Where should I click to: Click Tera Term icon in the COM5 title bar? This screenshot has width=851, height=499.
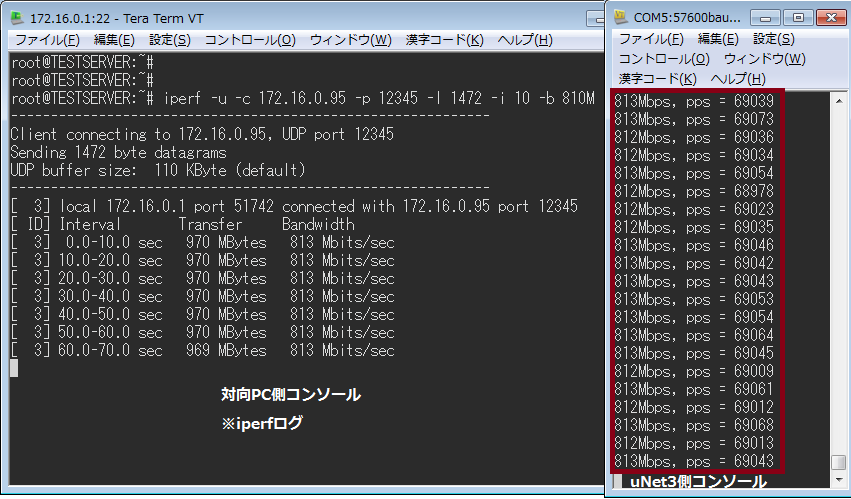click(621, 18)
